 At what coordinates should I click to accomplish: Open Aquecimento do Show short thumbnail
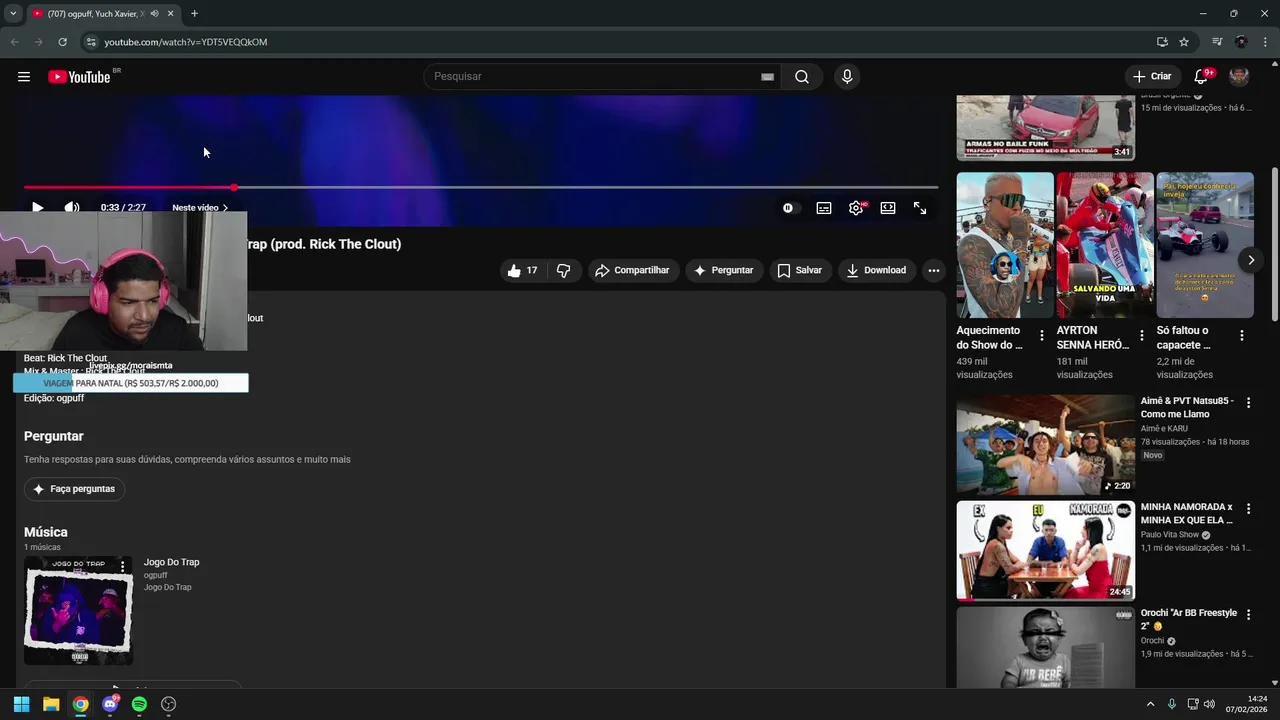[1004, 245]
